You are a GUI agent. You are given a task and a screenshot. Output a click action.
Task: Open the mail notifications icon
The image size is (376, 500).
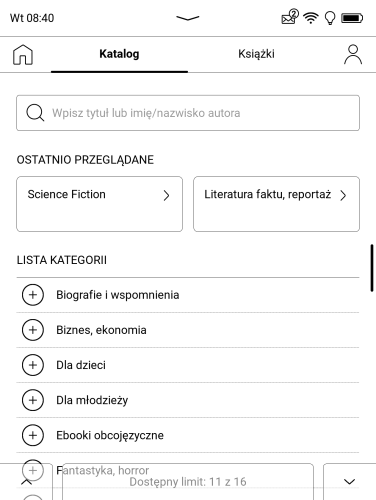[x=290, y=17]
